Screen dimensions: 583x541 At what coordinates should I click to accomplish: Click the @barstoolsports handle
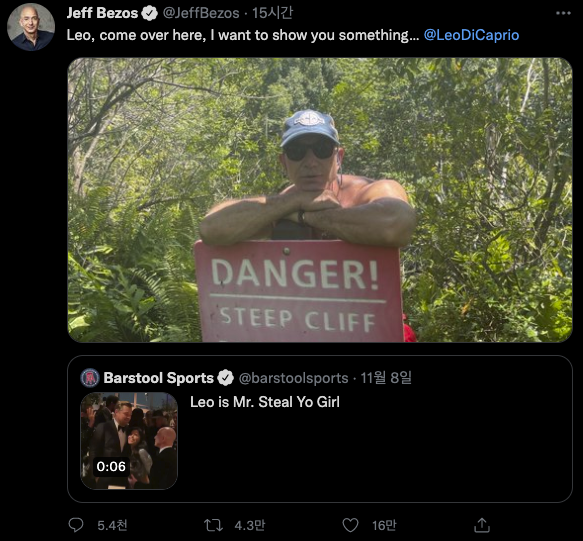[293, 378]
